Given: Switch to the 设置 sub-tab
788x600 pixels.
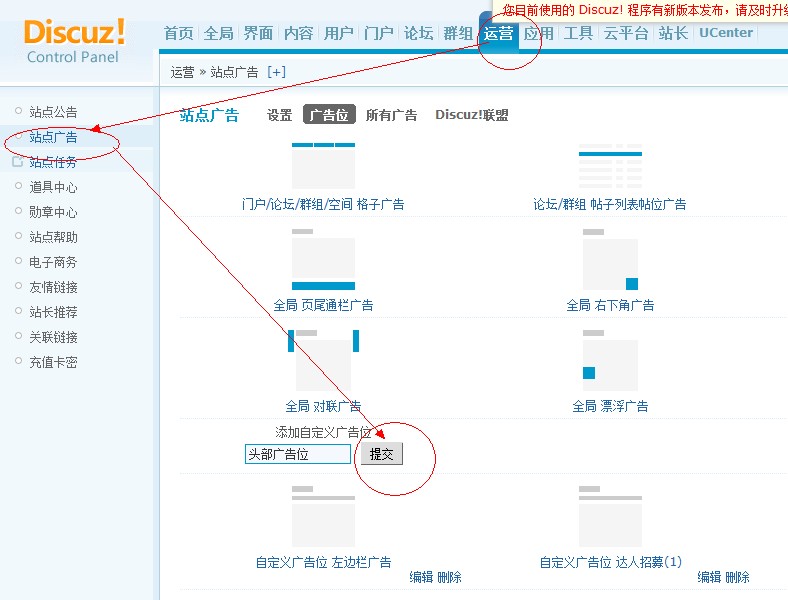Looking at the screenshot, I should tap(279, 115).
